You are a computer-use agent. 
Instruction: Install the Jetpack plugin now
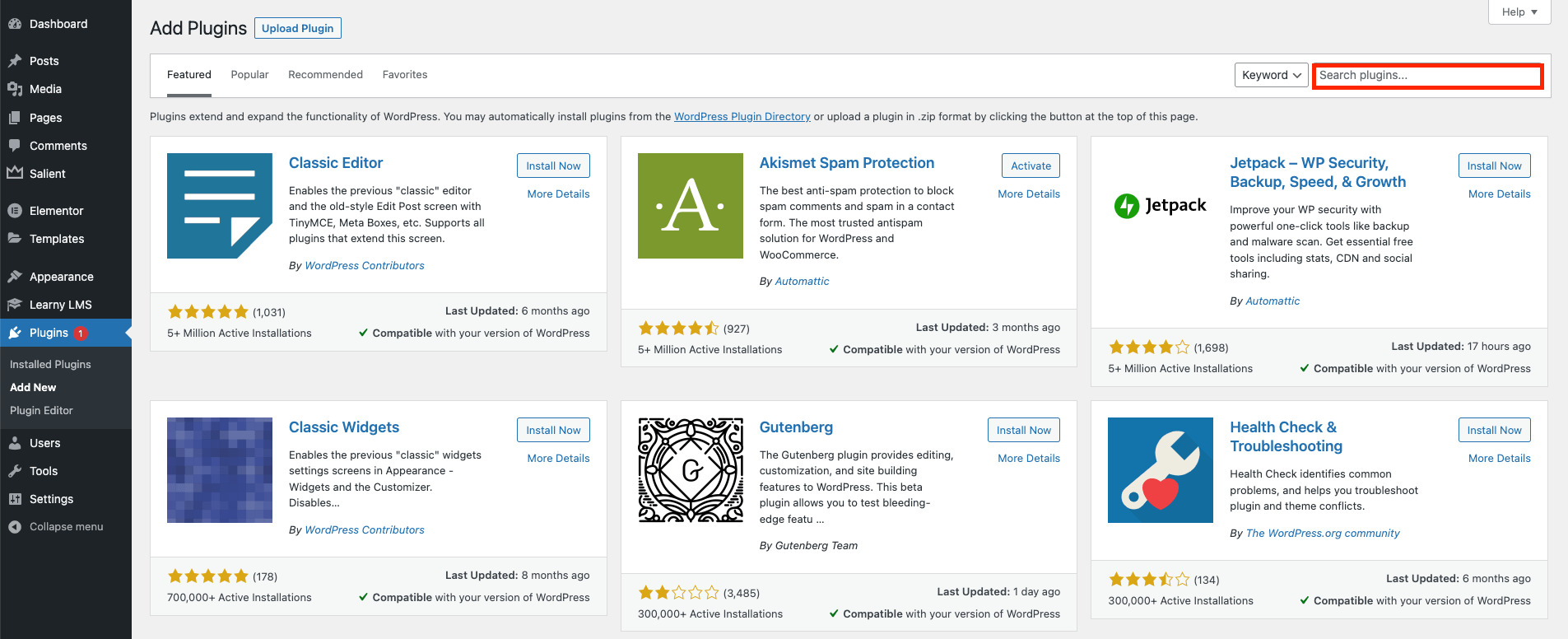(x=1494, y=166)
